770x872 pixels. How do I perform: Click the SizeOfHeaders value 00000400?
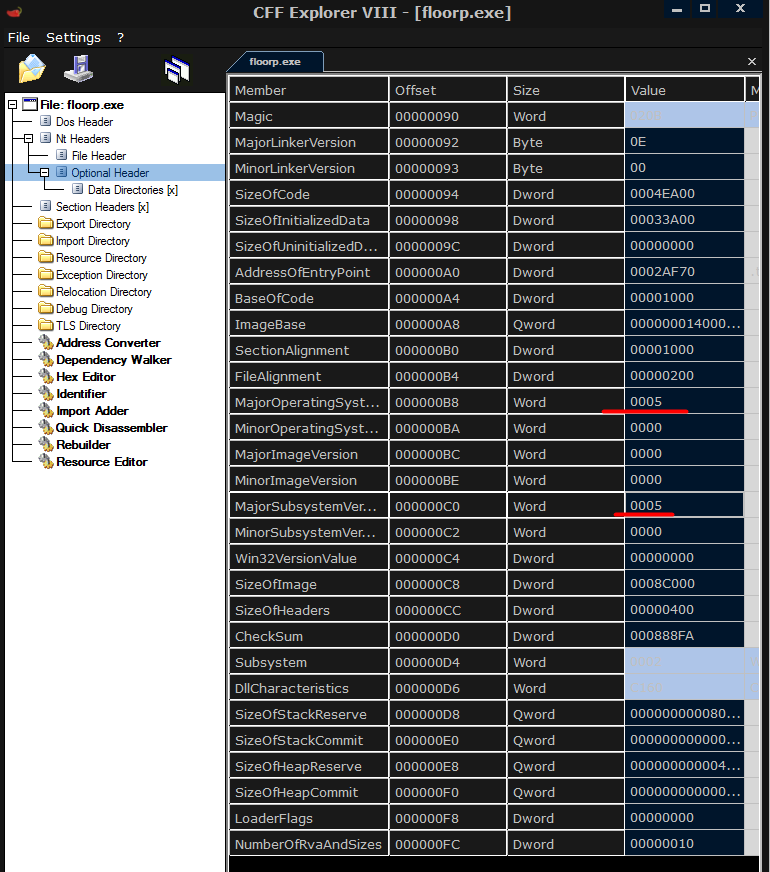coord(684,610)
